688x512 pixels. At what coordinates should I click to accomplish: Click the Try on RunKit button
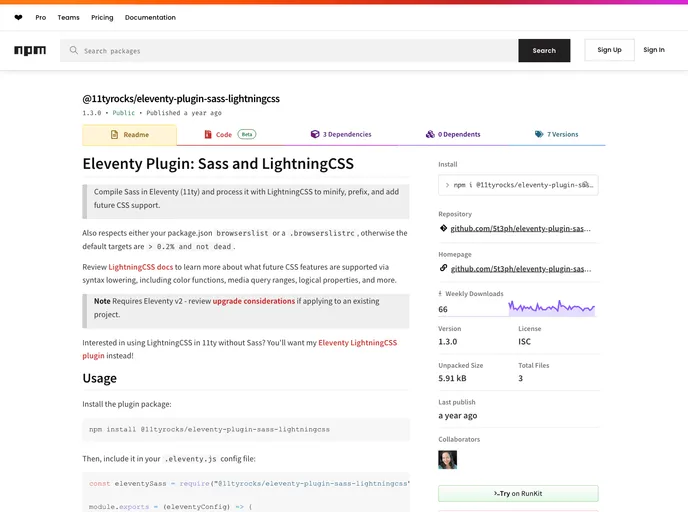tap(518, 493)
